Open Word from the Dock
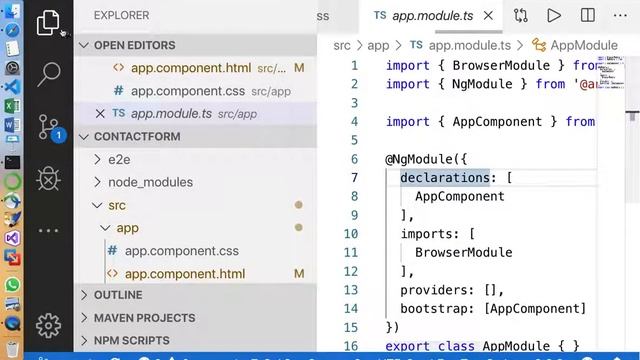640x360 pixels. pyautogui.click(x=12, y=124)
